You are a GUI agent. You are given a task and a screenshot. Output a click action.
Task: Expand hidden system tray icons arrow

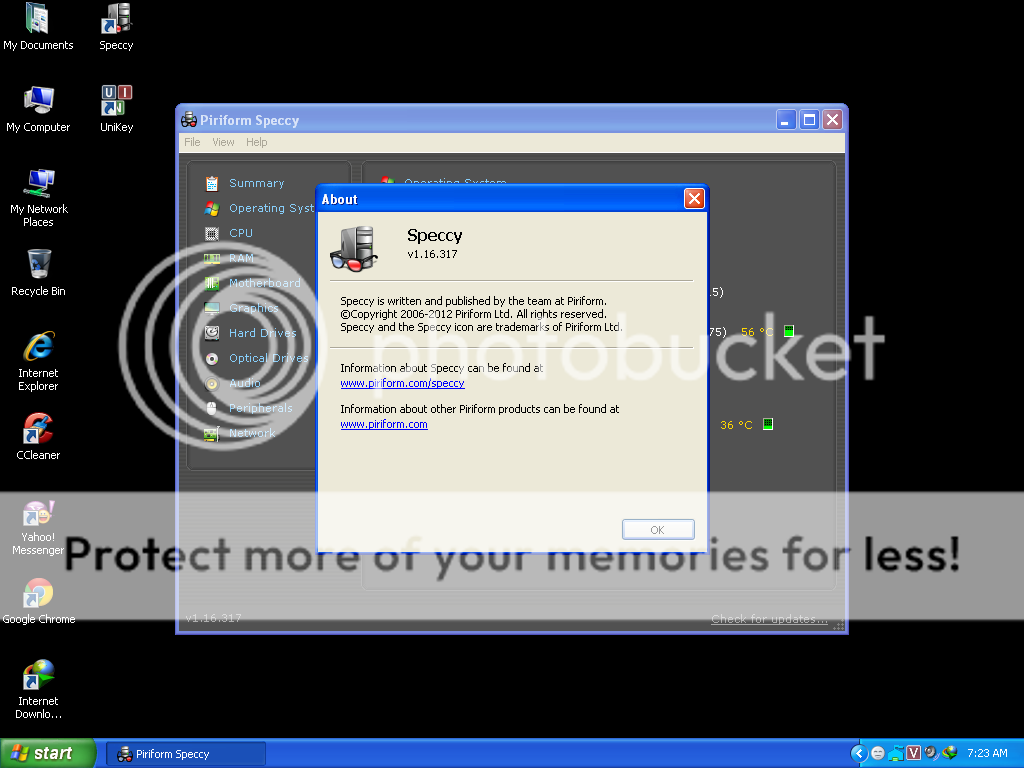click(859, 754)
